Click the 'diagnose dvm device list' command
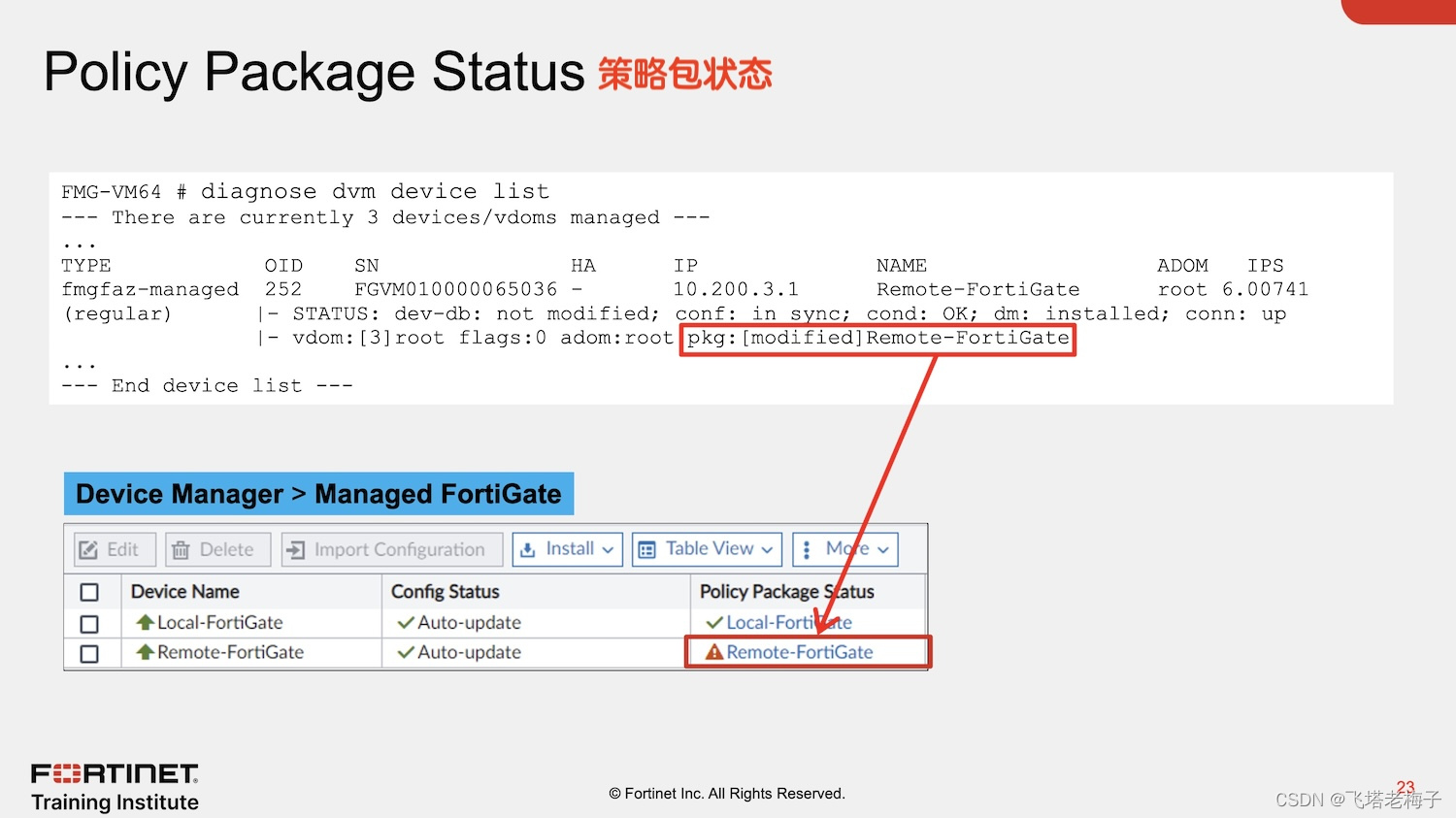1456x818 pixels. point(375,191)
